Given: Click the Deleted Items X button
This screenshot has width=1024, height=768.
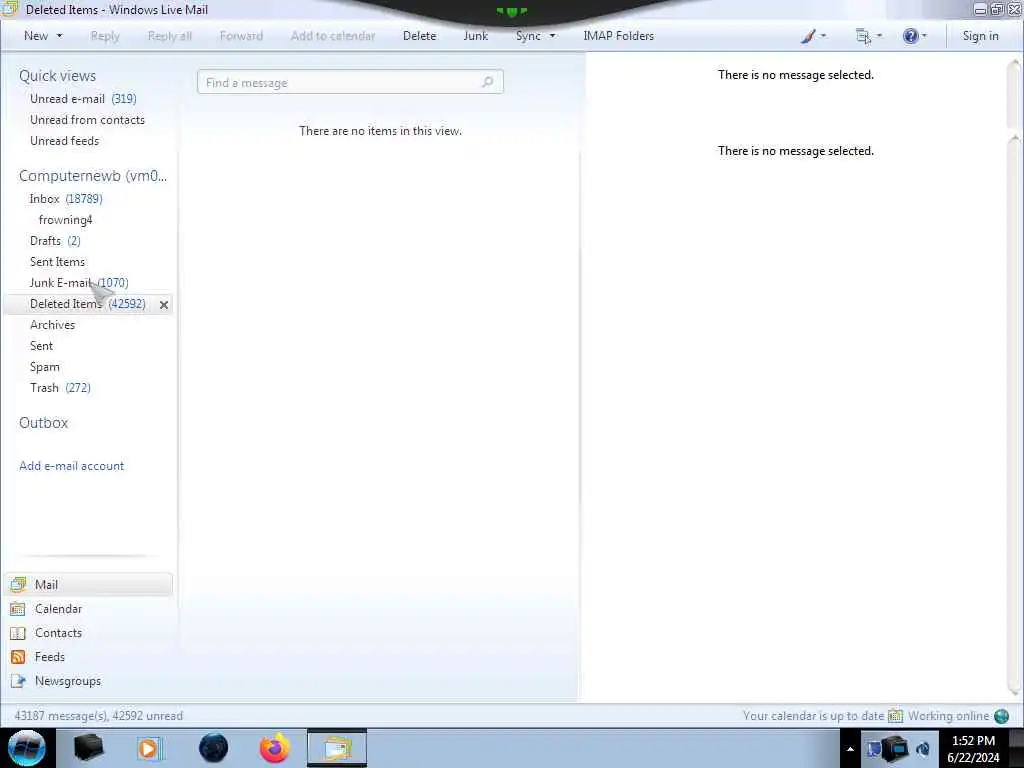Looking at the screenshot, I should click(164, 305).
